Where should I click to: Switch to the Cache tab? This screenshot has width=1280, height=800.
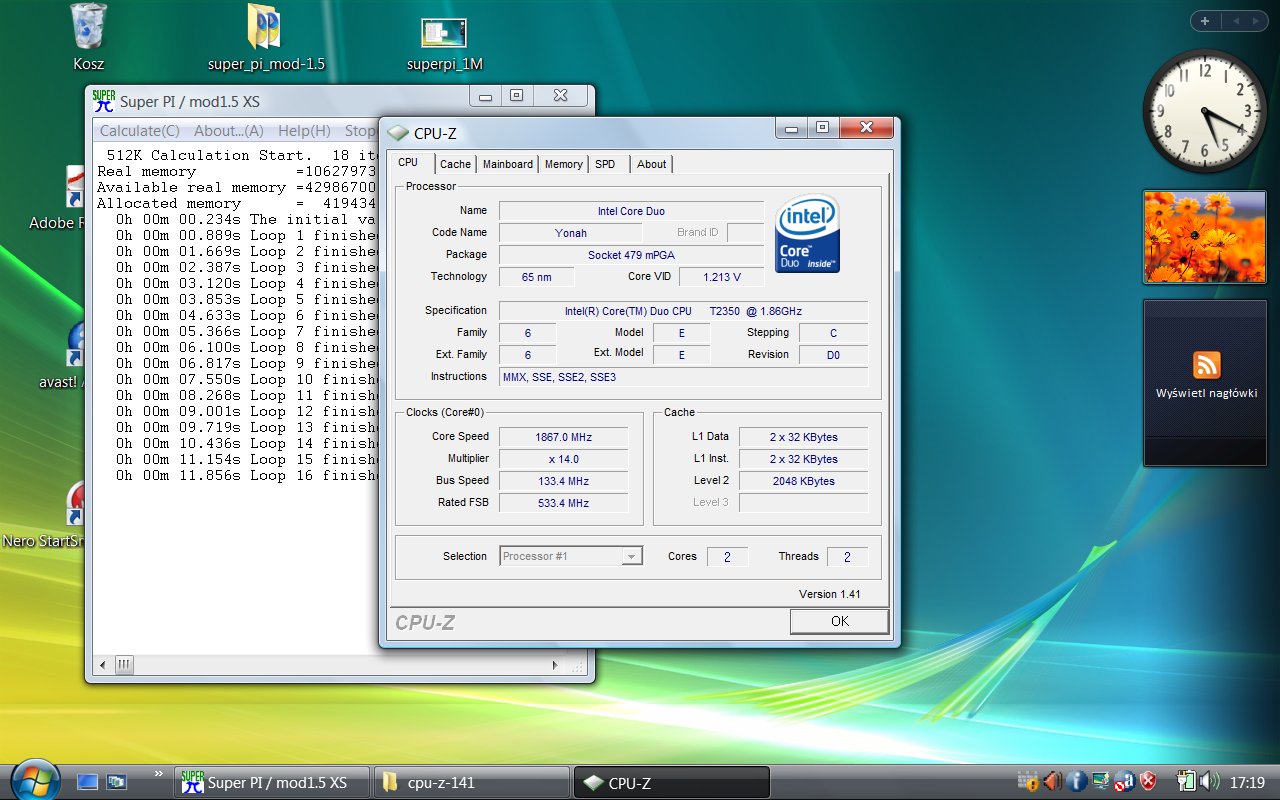(455, 164)
